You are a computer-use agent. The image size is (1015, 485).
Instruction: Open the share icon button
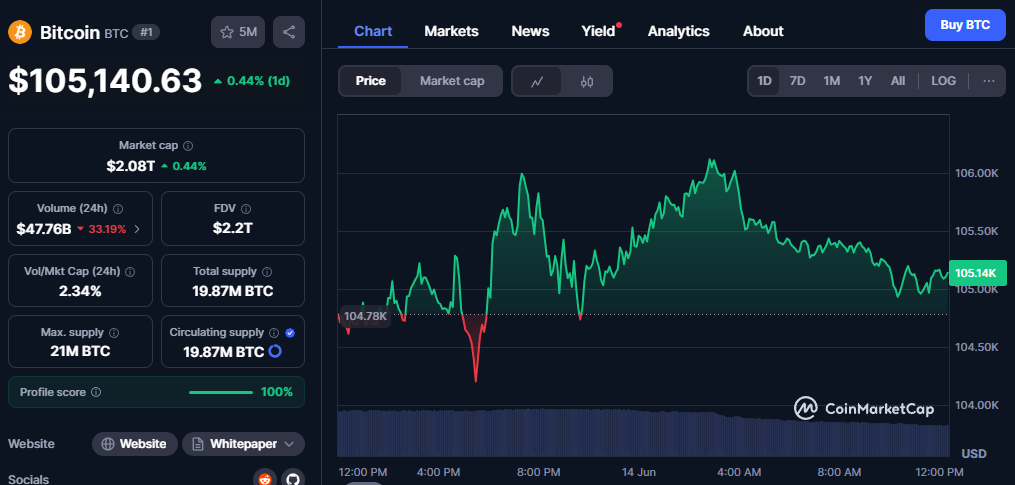289,32
